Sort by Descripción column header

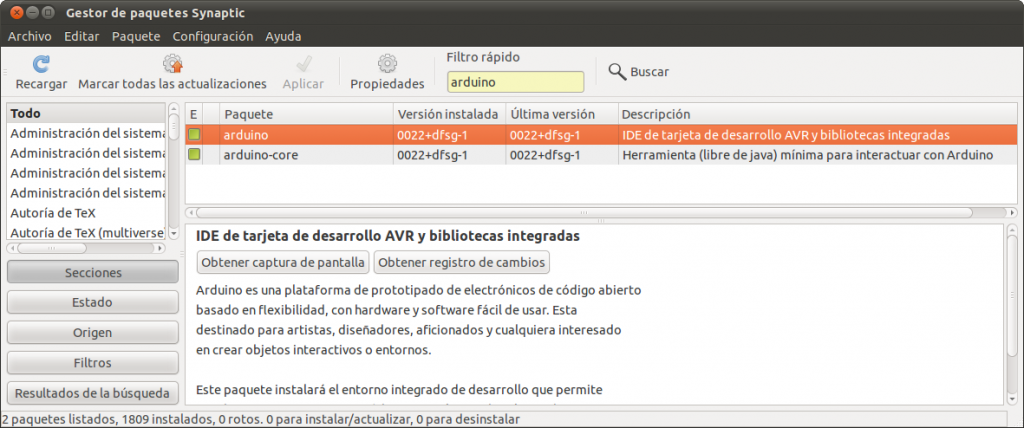point(818,114)
